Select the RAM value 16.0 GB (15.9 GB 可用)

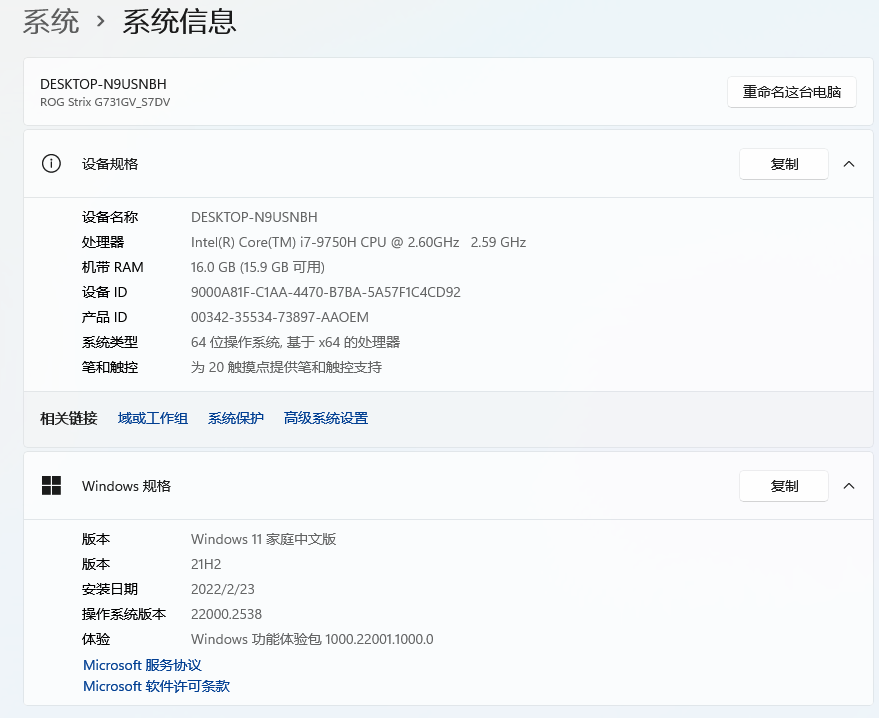point(258,267)
